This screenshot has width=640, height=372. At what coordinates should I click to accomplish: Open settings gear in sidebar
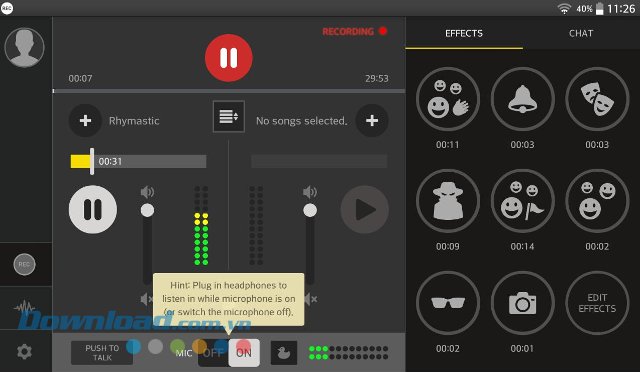(24, 351)
